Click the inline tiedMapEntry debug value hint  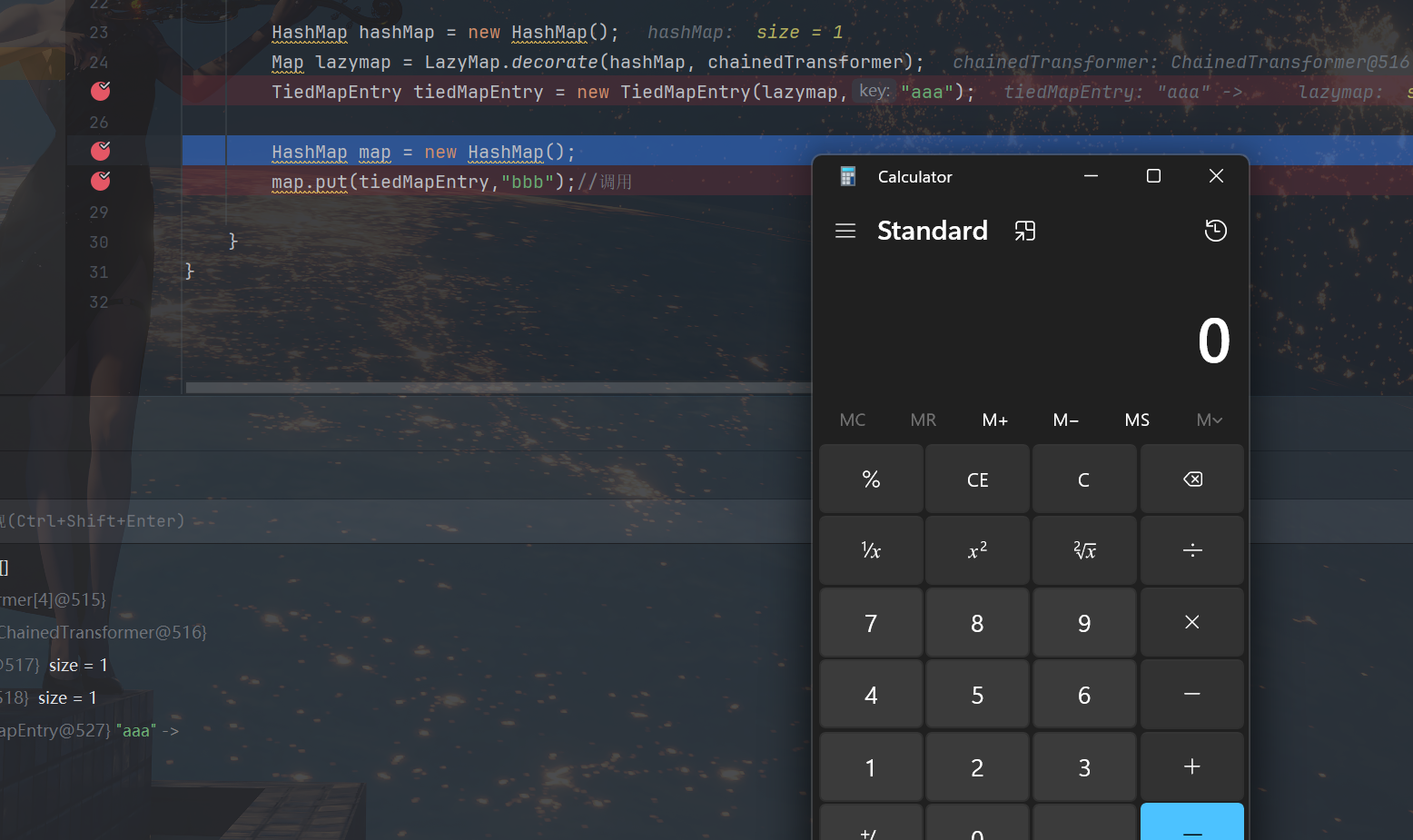1122,92
